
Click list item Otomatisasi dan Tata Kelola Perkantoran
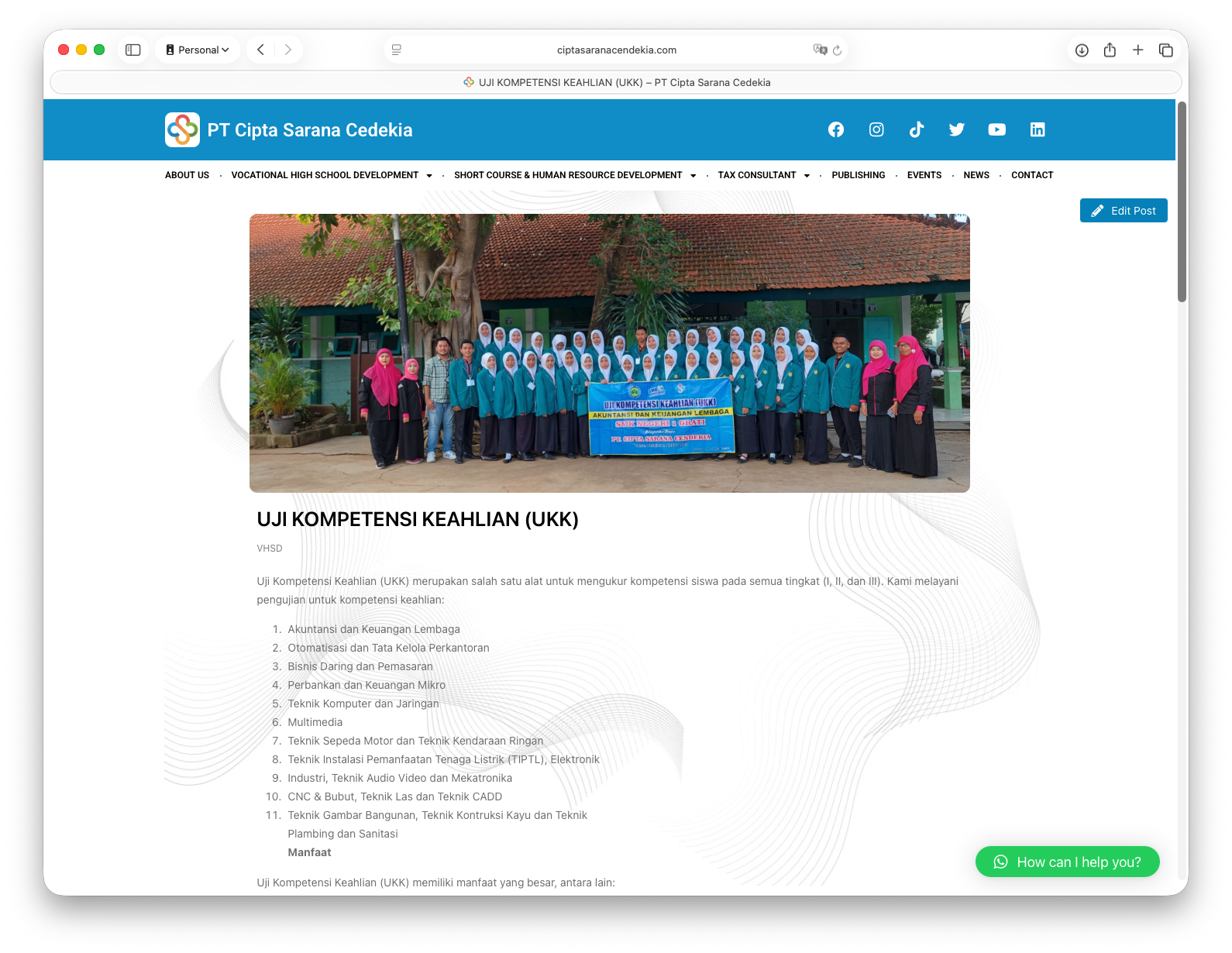tap(389, 648)
